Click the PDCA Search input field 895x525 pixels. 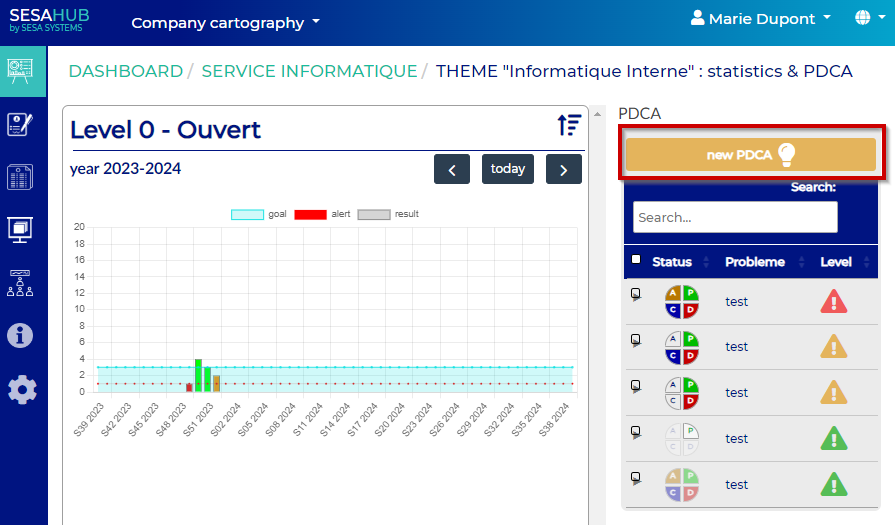click(735, 217)
